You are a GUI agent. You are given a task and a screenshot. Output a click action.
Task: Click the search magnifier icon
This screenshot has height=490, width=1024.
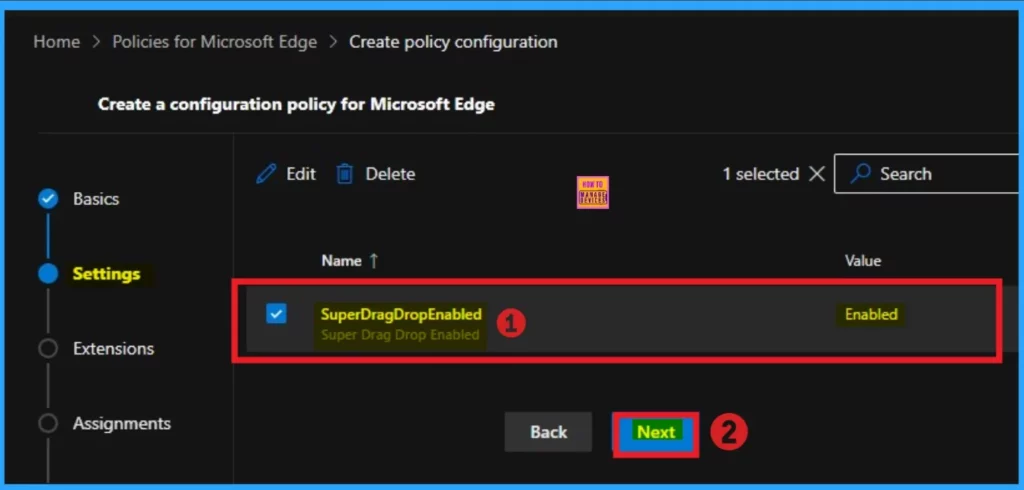(861, 174)
